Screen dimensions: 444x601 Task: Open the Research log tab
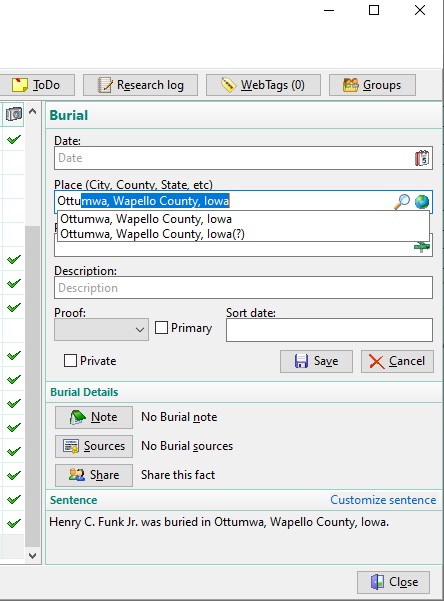(x=140, y=85)
